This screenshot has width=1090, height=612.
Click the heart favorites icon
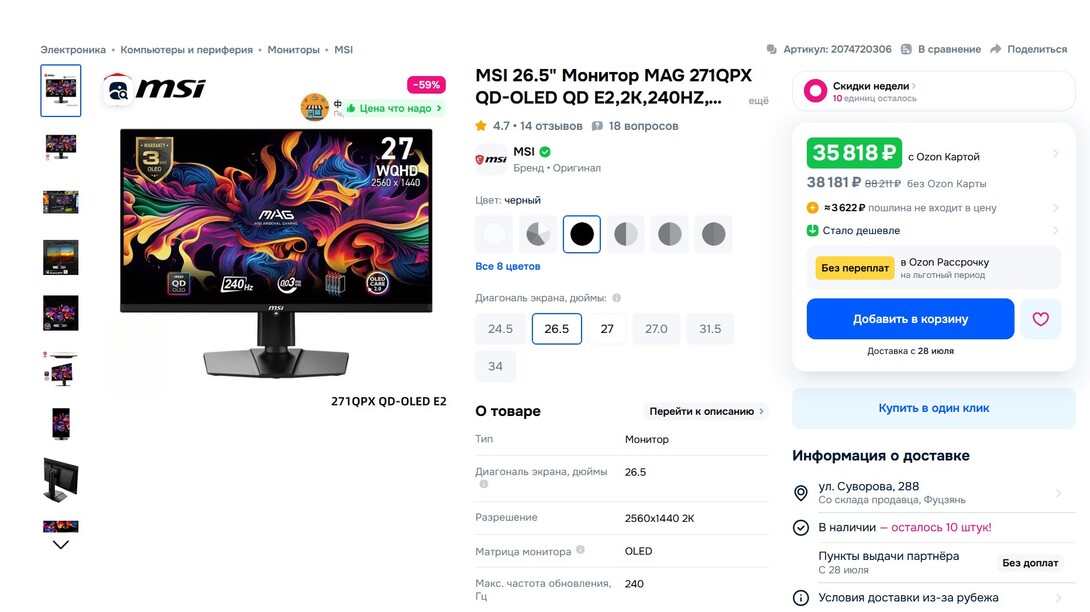(x=1040, y=319)
